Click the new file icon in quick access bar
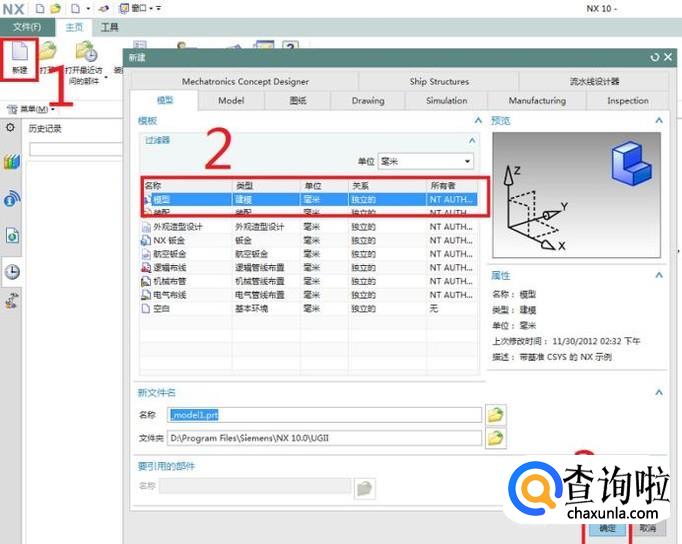682x544 pixels. (x=40, y=8)
